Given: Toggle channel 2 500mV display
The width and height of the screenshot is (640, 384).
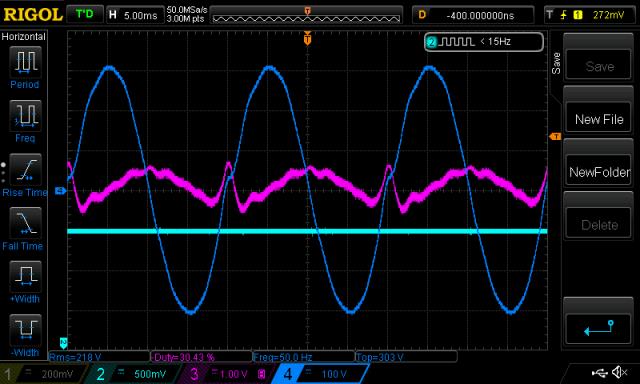Looking at the screenshot, I should [x=134, y=374].
